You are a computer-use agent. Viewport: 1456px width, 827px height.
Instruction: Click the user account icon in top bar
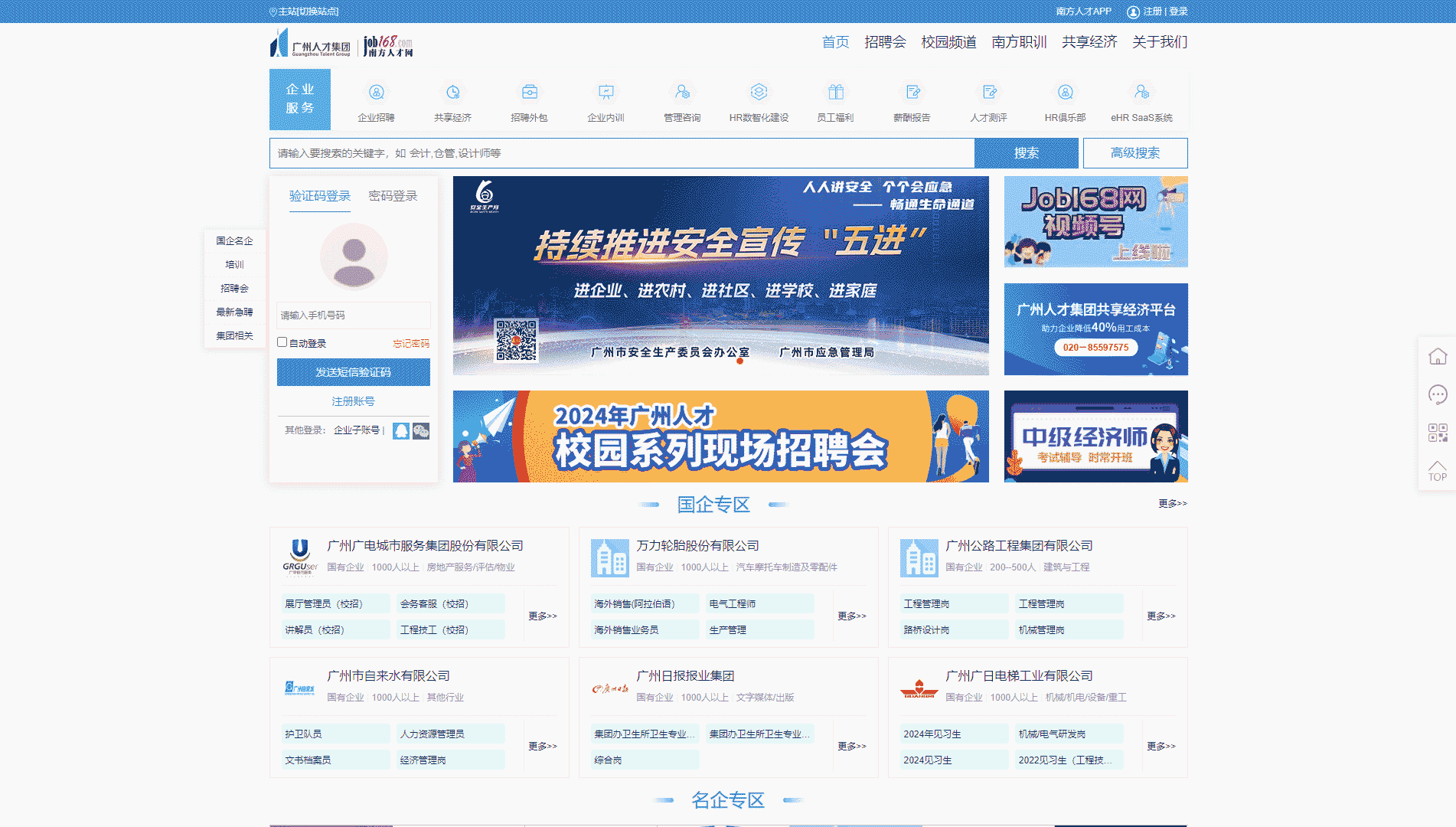click(x=1133, y=11)
